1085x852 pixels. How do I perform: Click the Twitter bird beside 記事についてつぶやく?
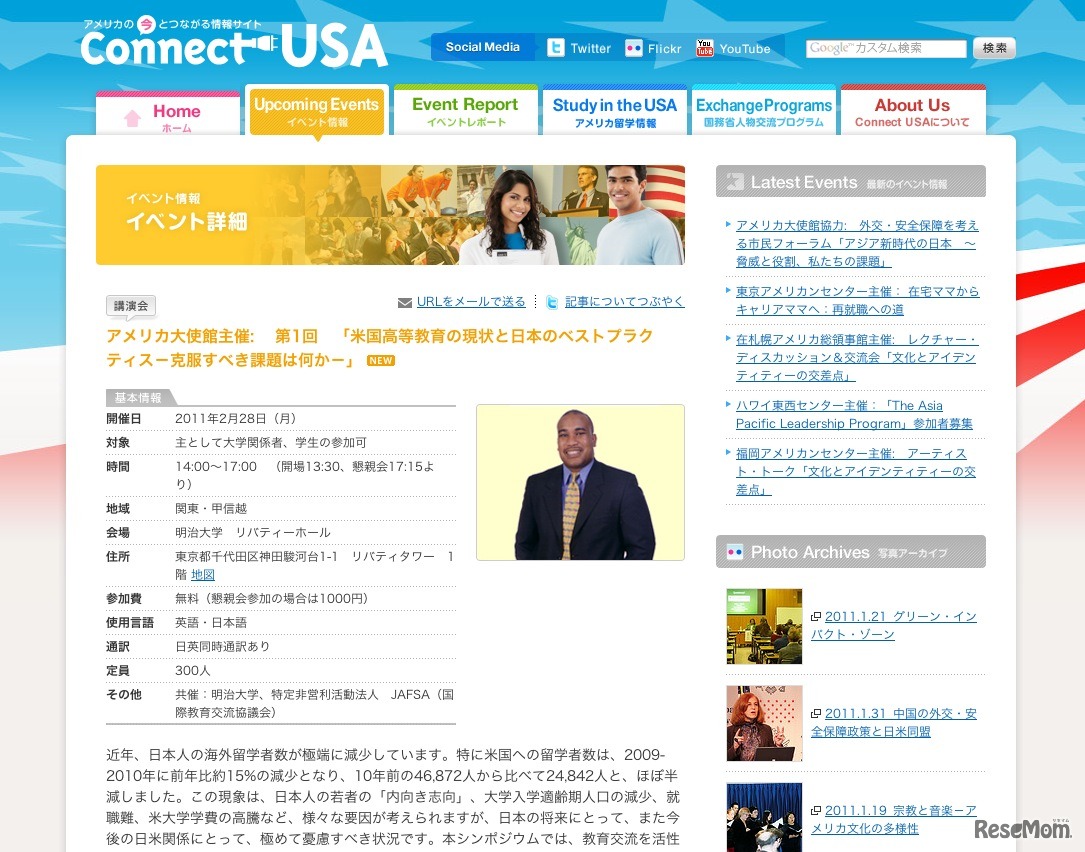pyautogui.click(x=550, y=302)
